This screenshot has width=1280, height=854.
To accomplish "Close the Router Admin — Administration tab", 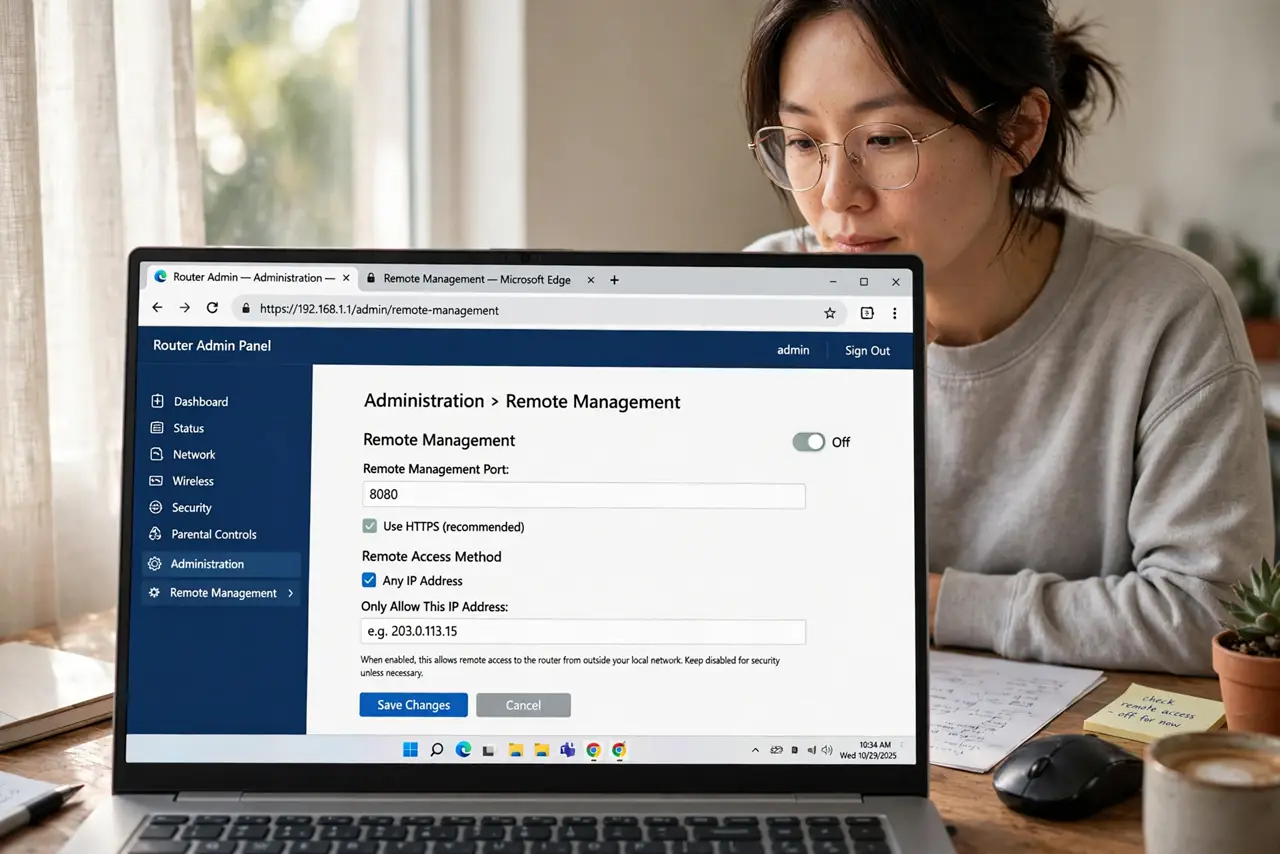I will (346, 278).
